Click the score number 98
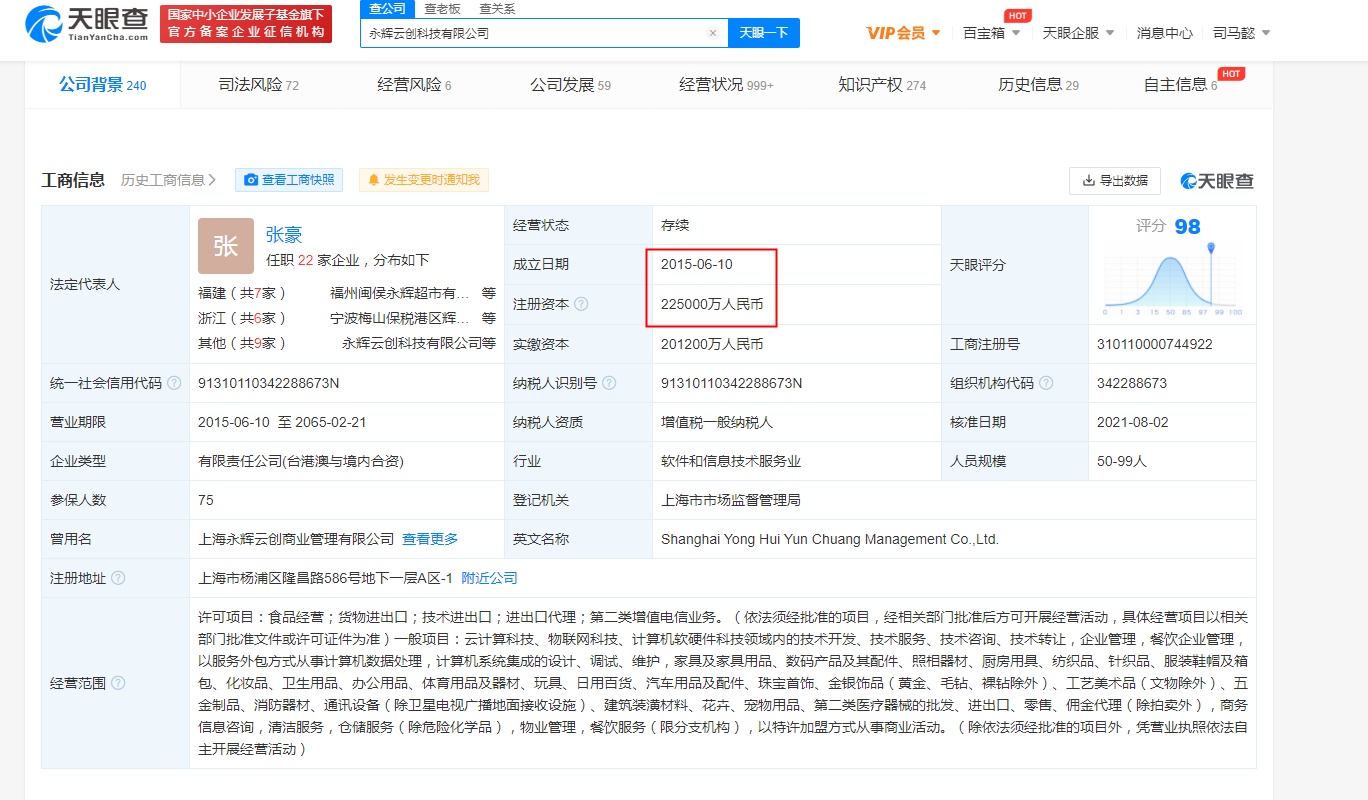1368x800 pixels. tap(1187, 227)
